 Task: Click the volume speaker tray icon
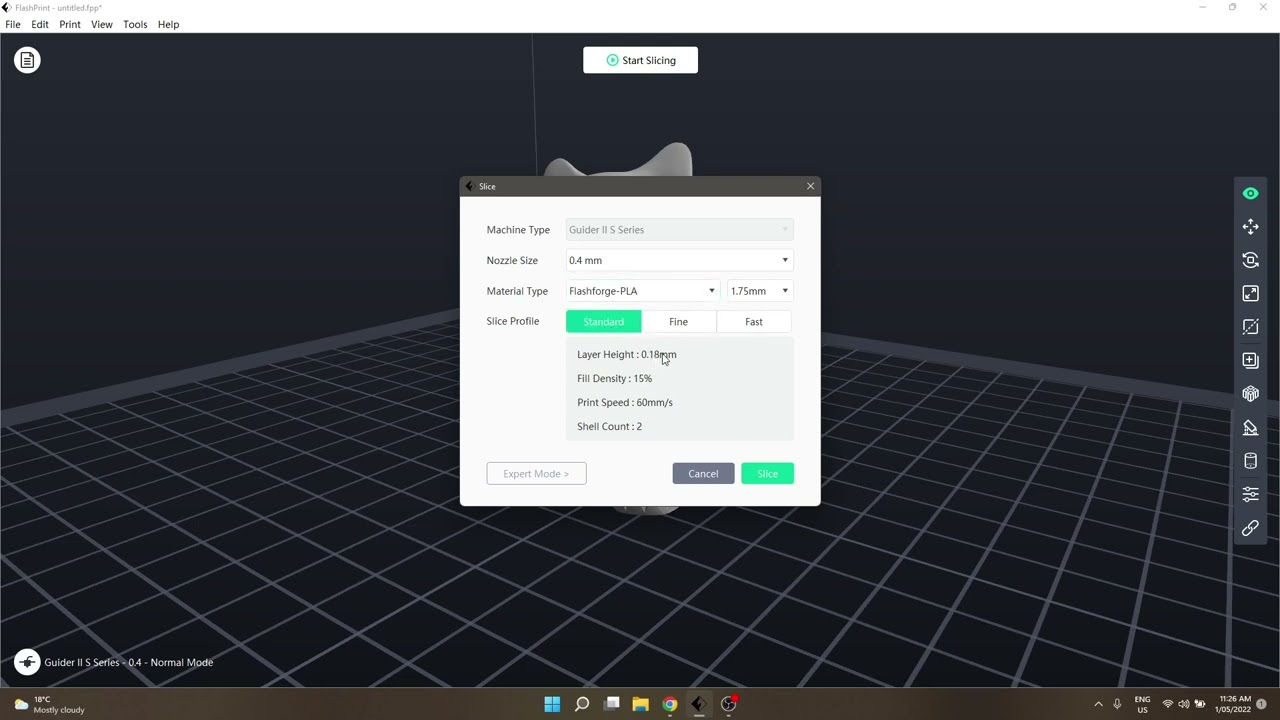point(1184,704)
